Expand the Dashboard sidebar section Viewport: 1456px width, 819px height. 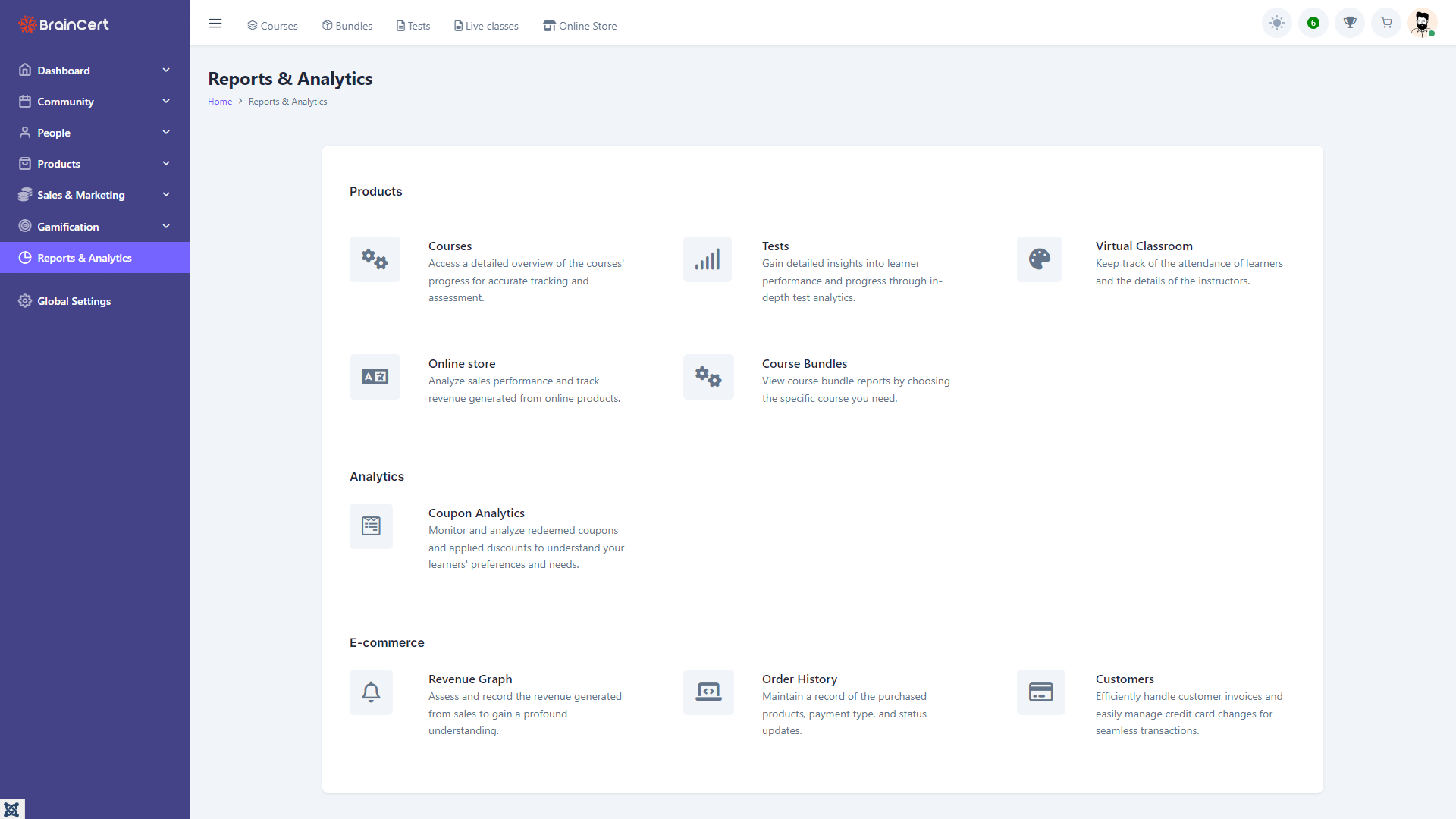click(x=166, y=70)
